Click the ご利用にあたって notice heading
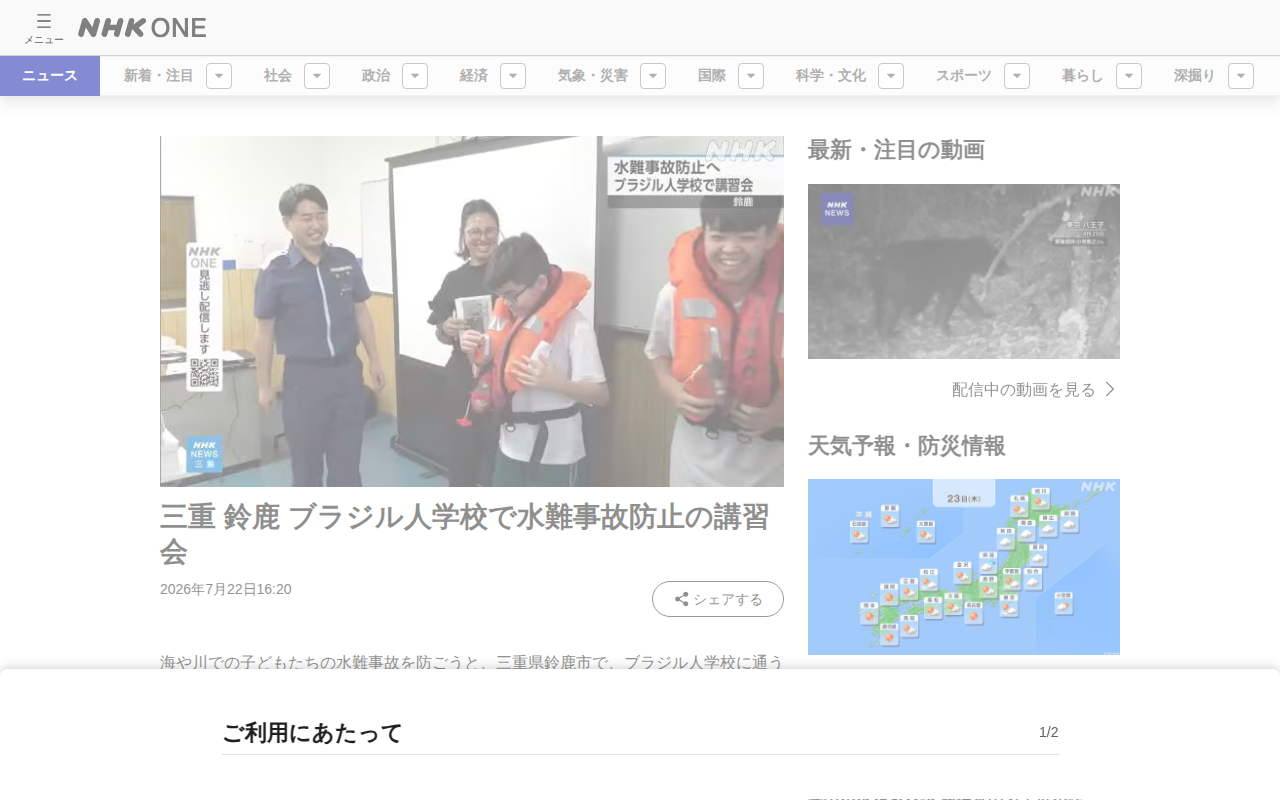This screenshot has height=800, width=1280. tap(312, 733)
